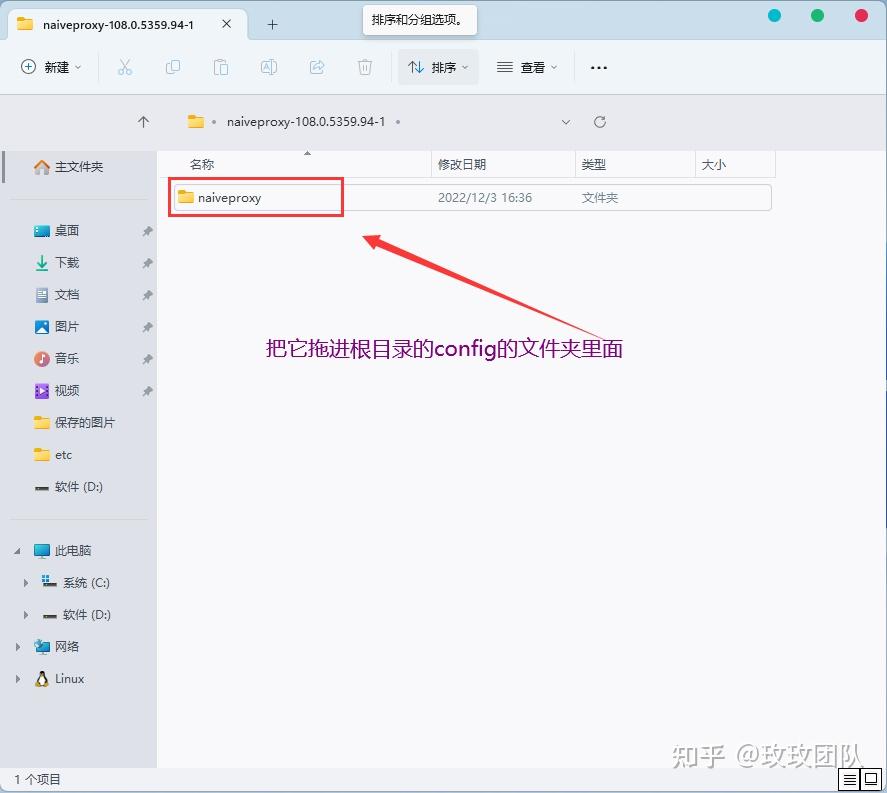The width and height of the screenshot is (887, 793).
Task: Select the naiveproxy folder row
Action: coord(472,197)
